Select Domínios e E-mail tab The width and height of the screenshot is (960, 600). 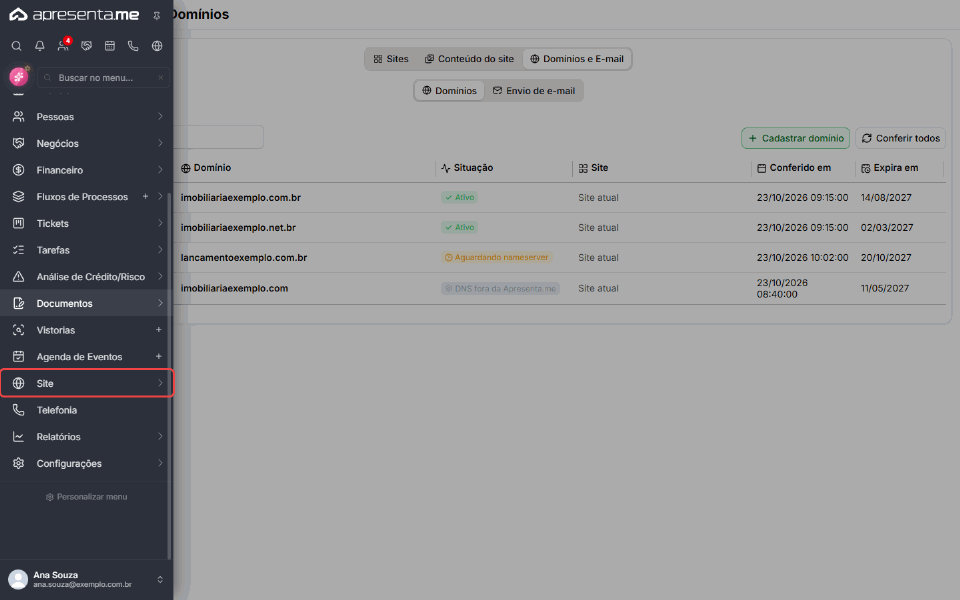point(577,59)
